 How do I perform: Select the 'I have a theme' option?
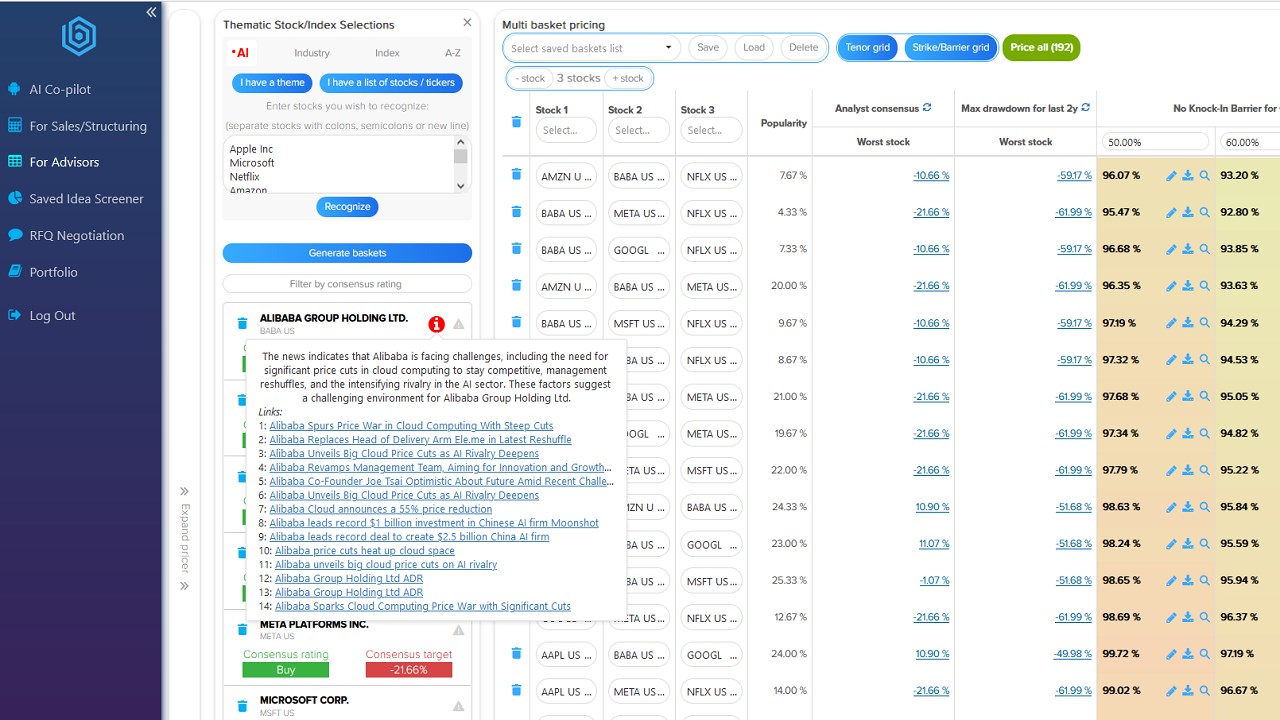tap(272, 83)
